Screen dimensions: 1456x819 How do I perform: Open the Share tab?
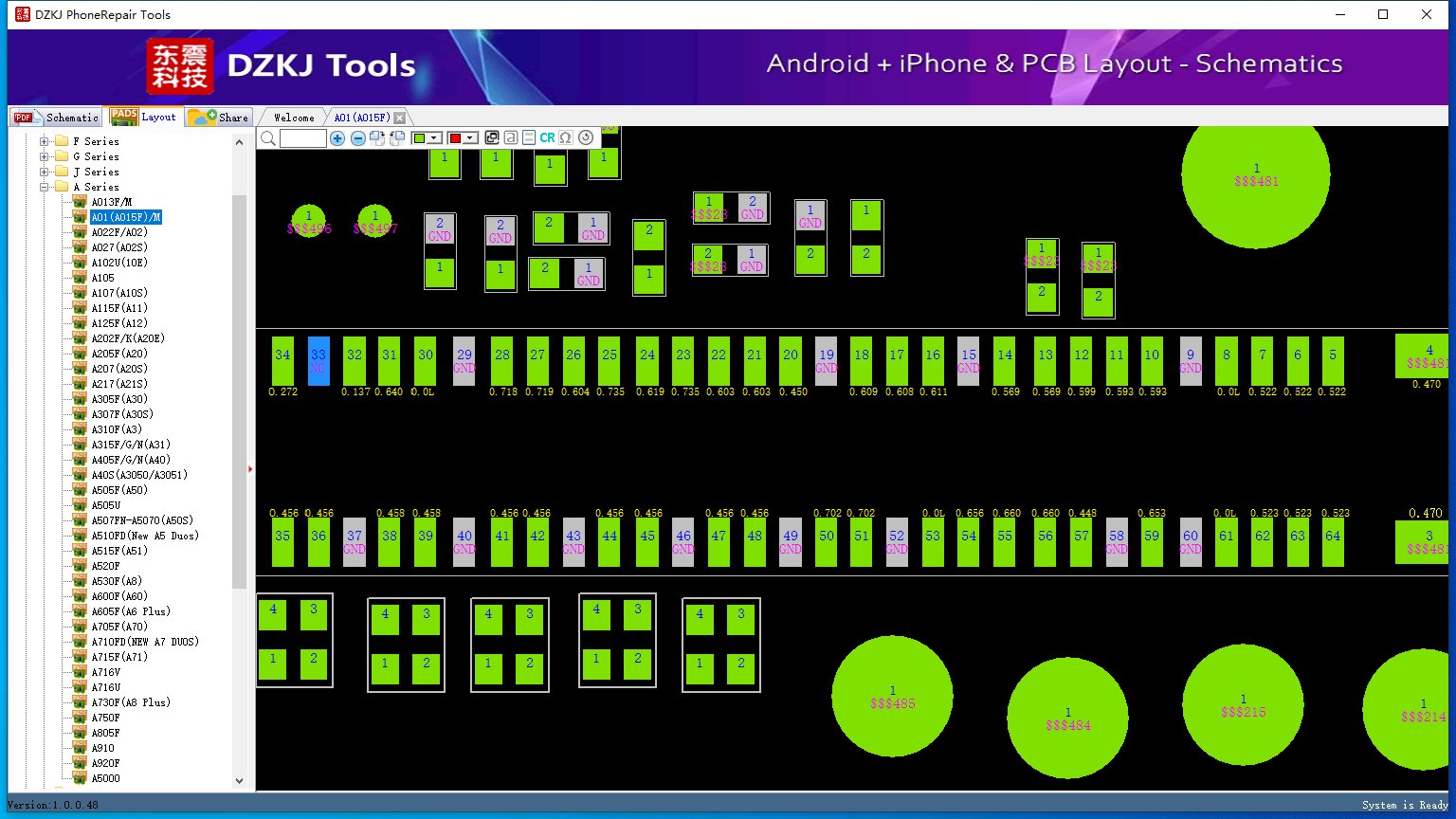tap(219, 117)
